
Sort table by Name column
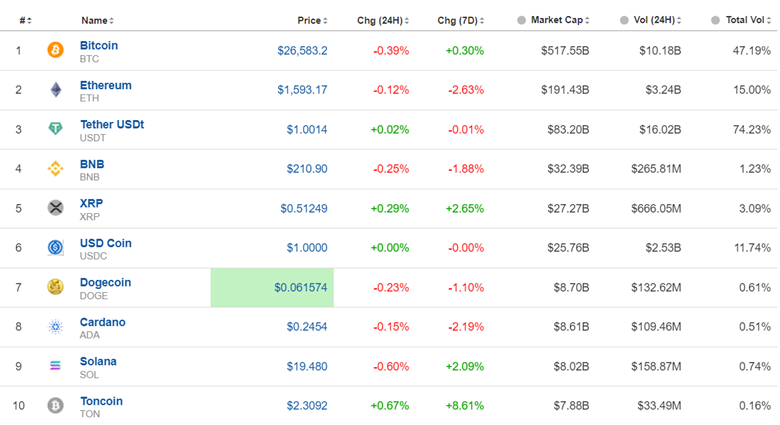[x=98, y=20]
